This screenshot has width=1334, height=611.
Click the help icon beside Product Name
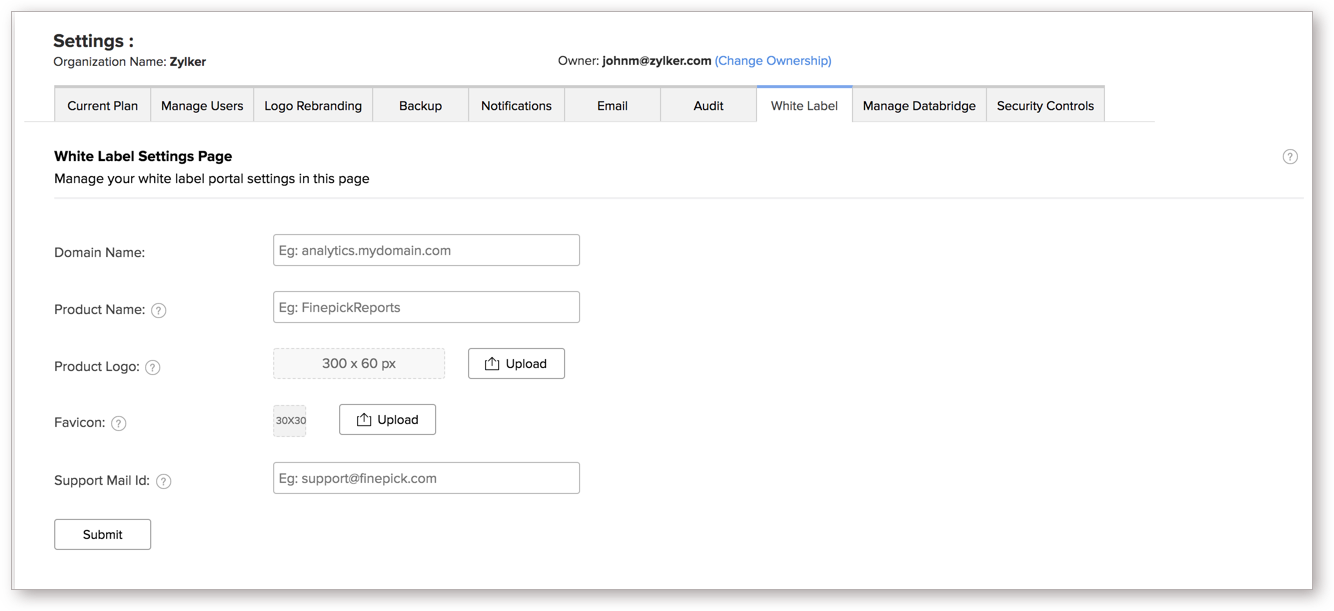tap(158, 310)
